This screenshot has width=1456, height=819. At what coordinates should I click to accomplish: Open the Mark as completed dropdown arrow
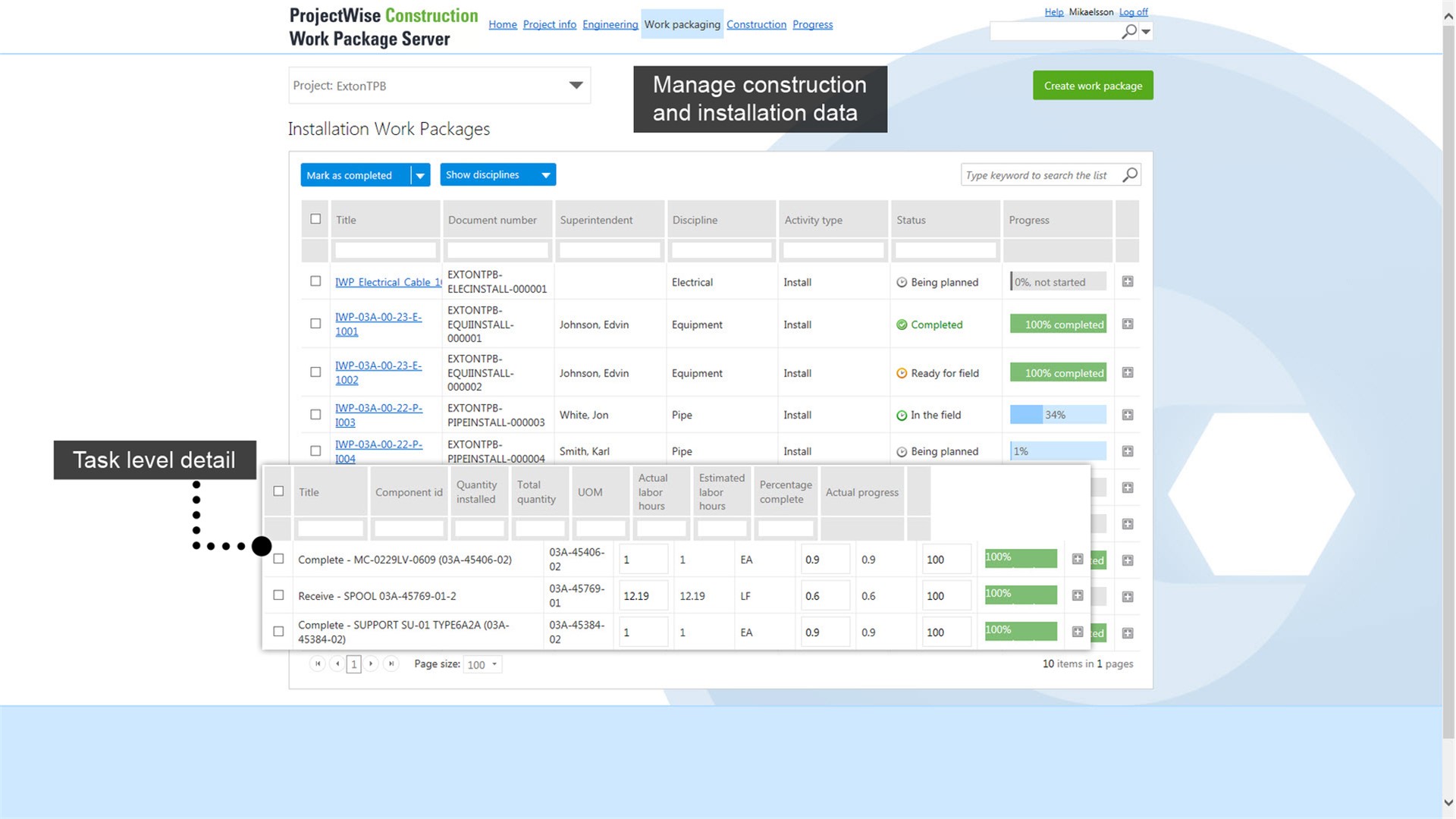[420, 175]
